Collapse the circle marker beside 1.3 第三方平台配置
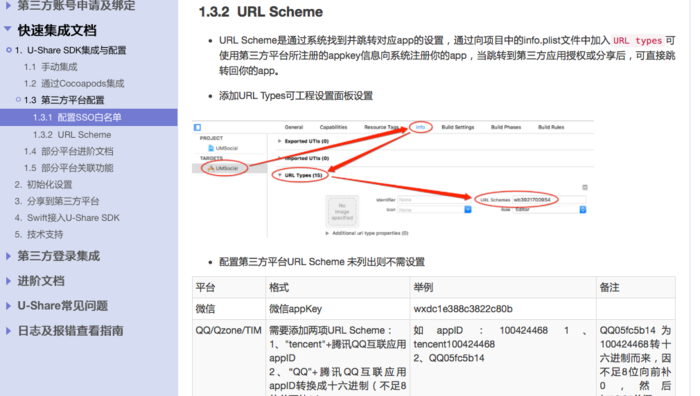The width and height of the screenshot is (700, 396). pyautogui.click(x=18, y=100)
